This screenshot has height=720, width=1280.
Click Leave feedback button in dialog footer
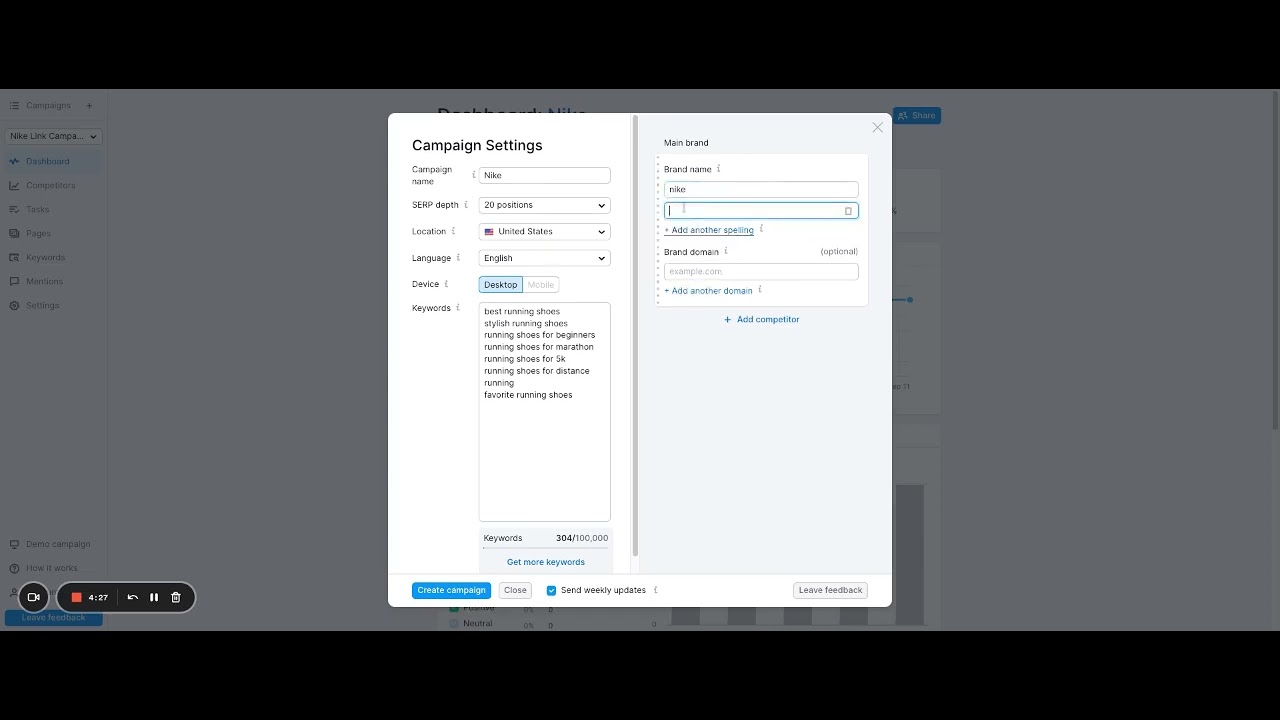pyautogui.click(x=830, y=590)
